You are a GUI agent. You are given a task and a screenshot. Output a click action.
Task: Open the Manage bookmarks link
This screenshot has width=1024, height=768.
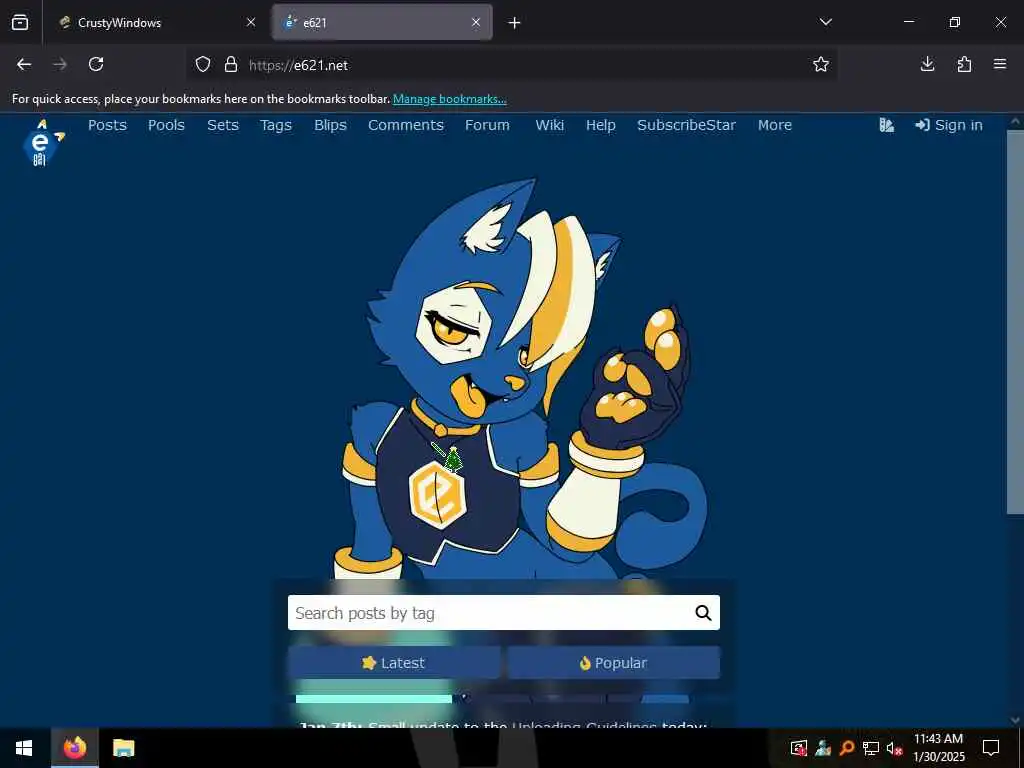tap(449, 99)
